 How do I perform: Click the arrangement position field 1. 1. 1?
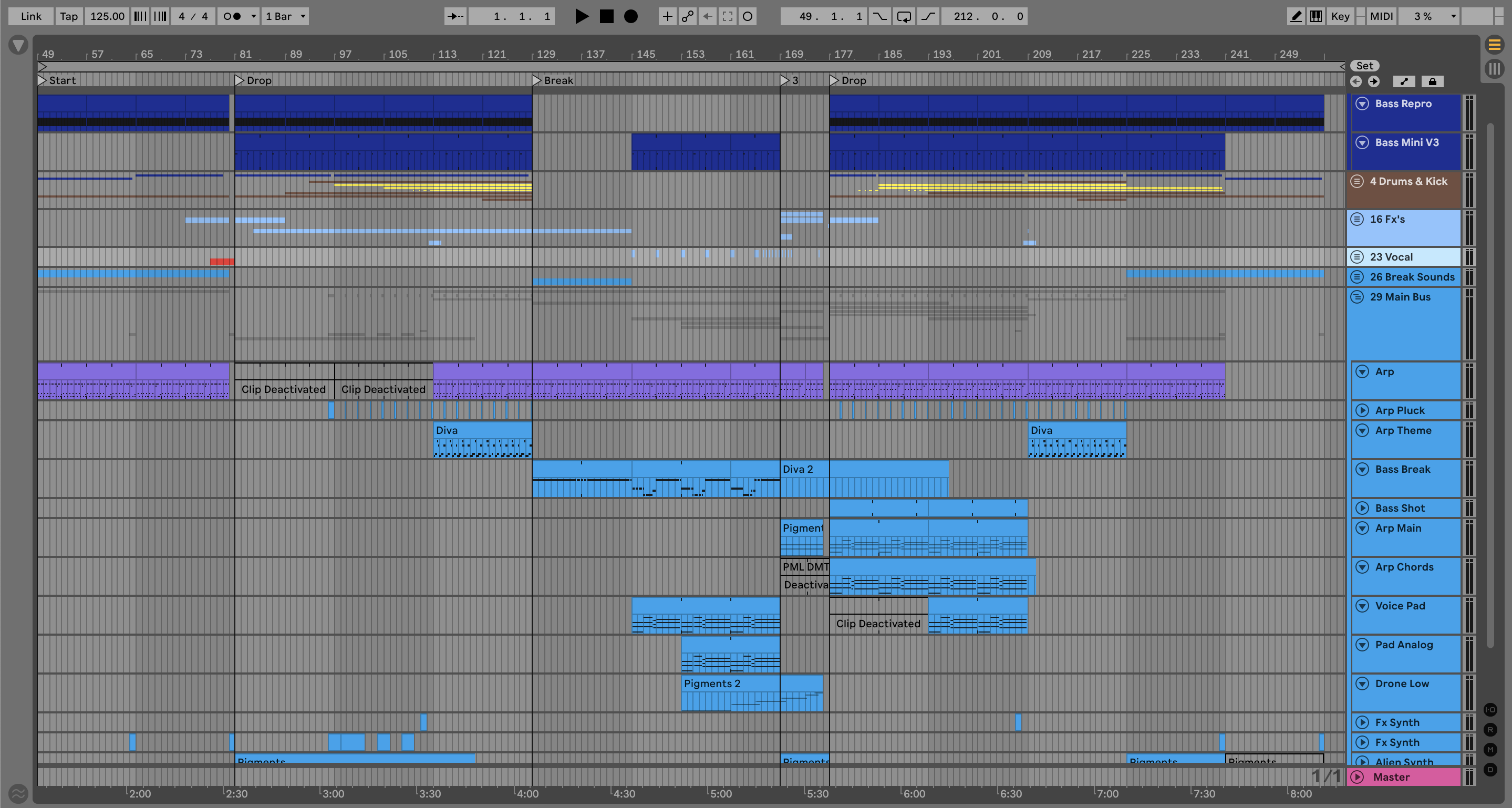(x=512, y=16)
